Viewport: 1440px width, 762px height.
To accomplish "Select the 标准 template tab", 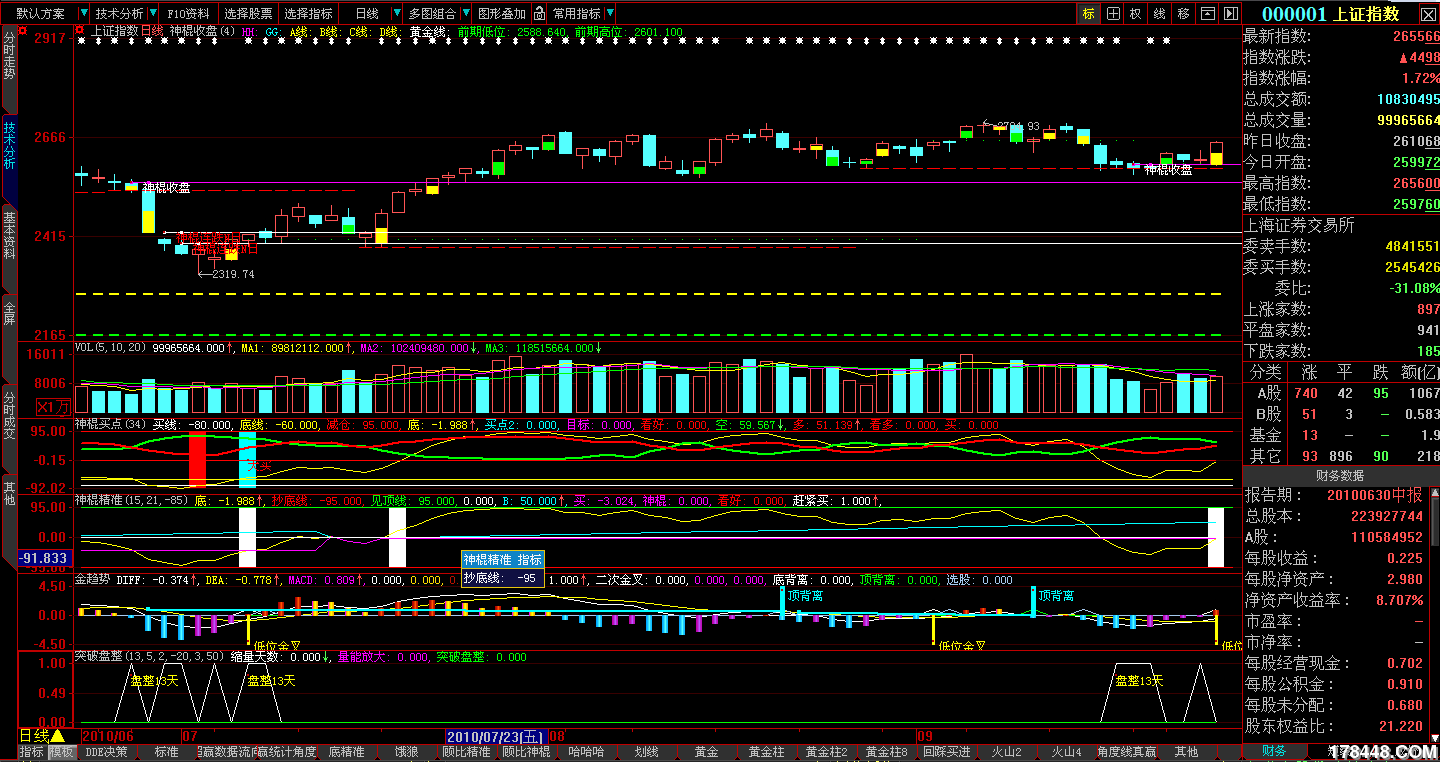I will click(x=166, y=752).
